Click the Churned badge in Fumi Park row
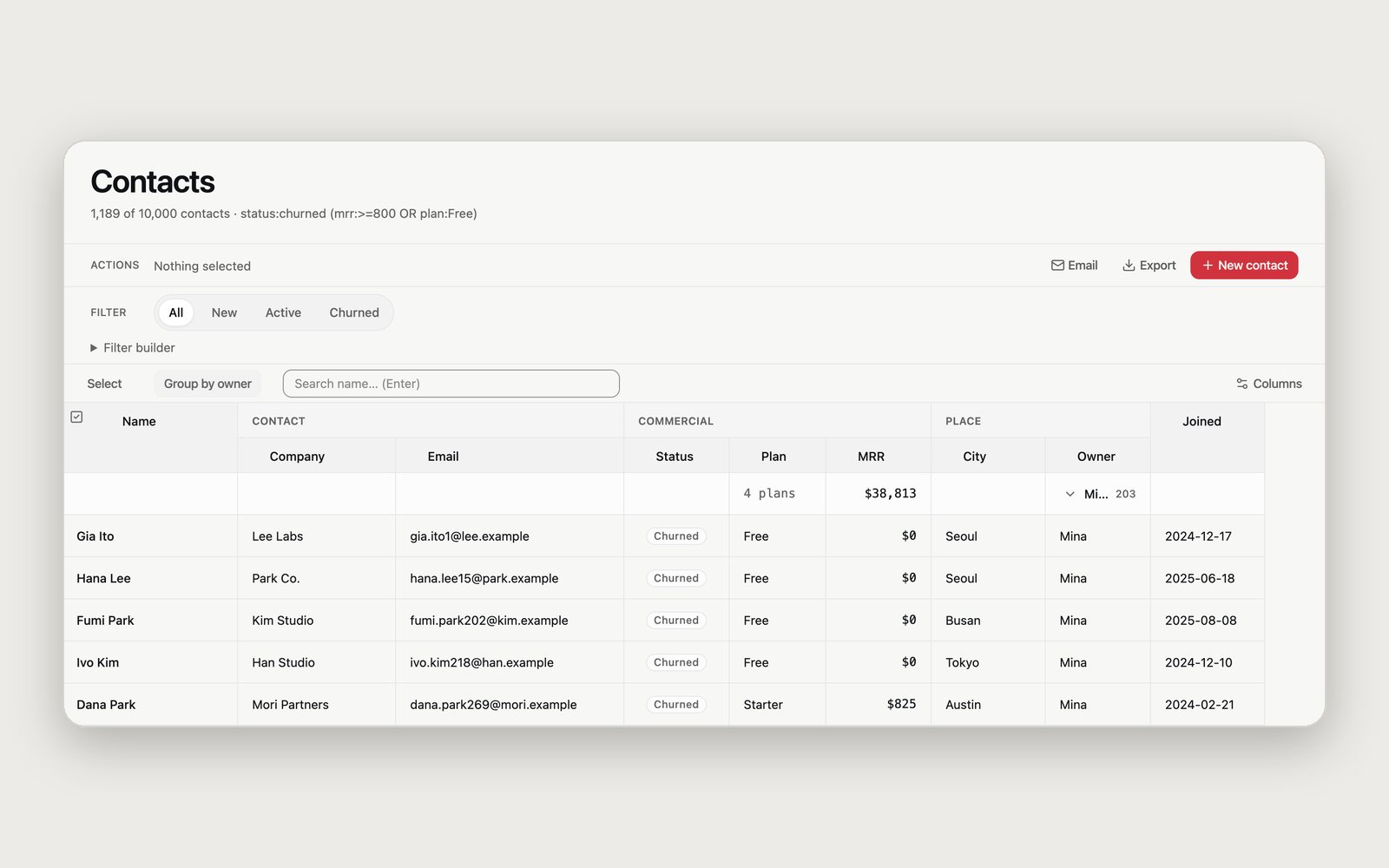The image size is (1389, 868). coord(676,621)
